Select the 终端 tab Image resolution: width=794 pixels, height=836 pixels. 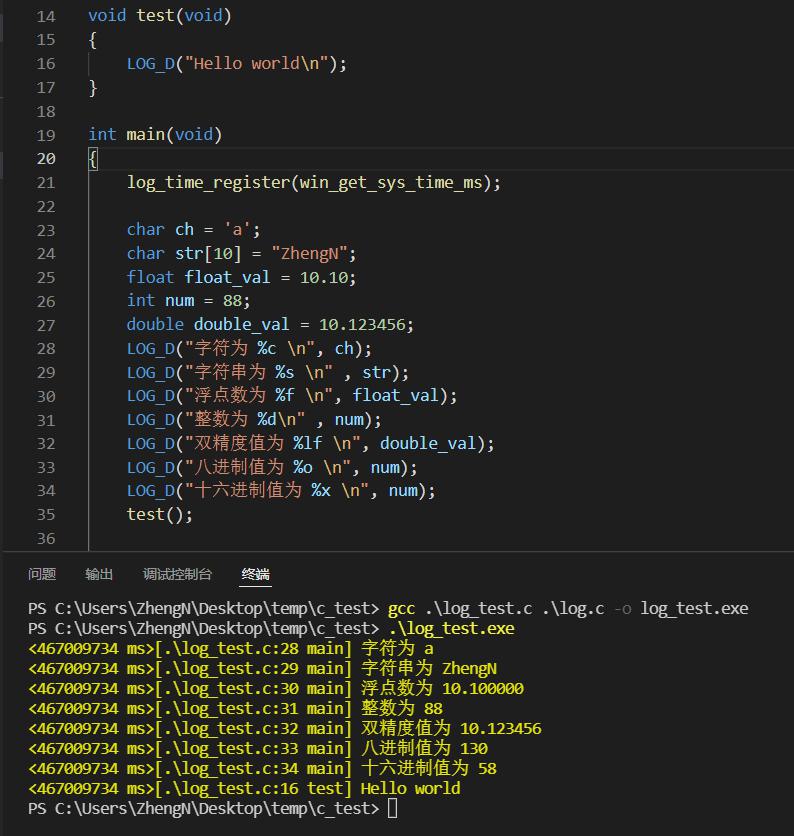[255, 574]
